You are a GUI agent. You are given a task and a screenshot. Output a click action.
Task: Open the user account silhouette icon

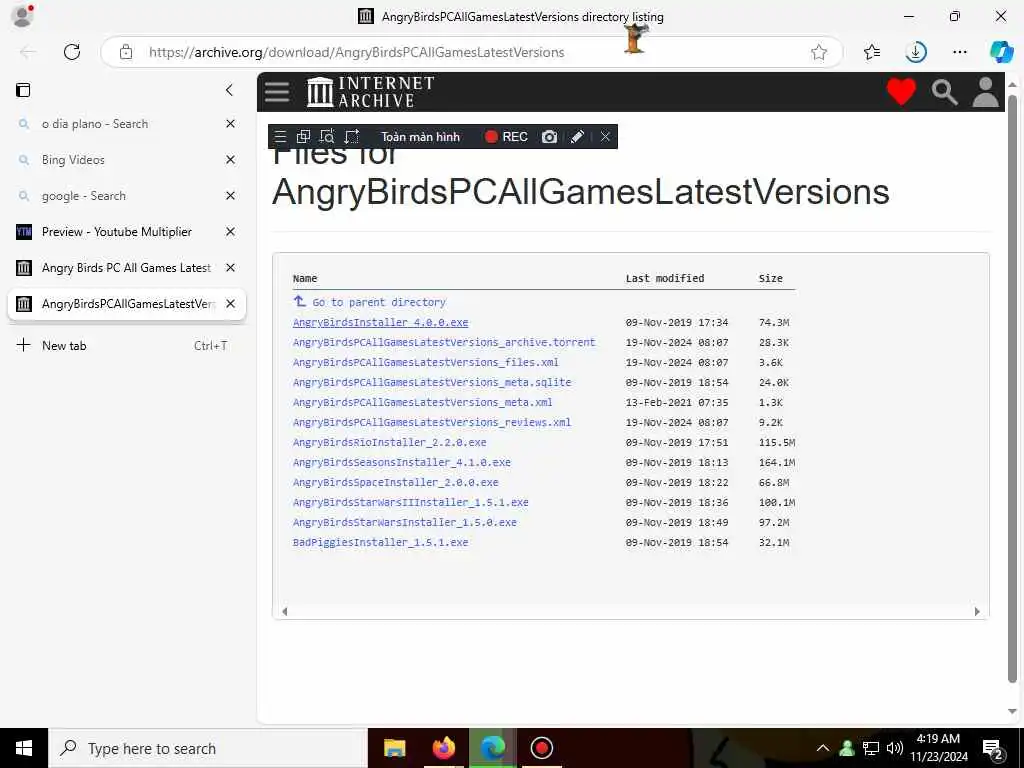985,92
